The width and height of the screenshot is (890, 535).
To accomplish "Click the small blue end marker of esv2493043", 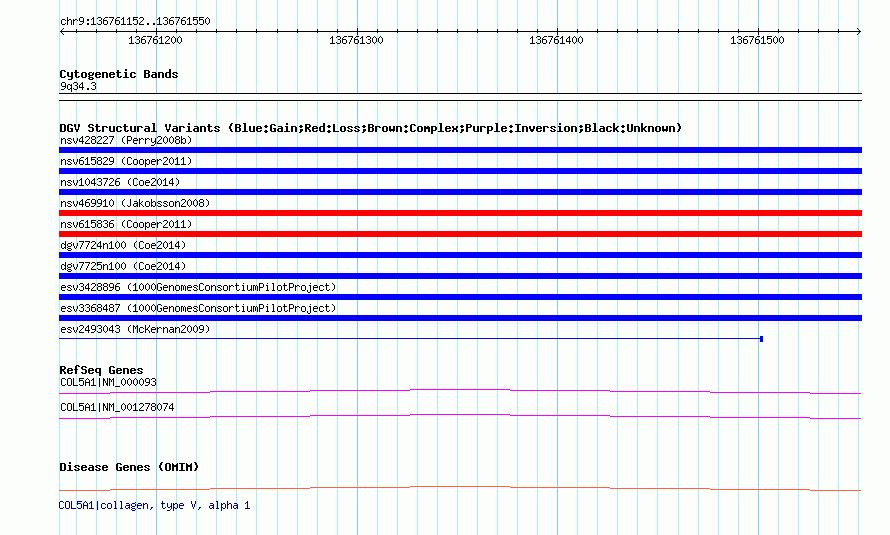I will click(761, 339).
